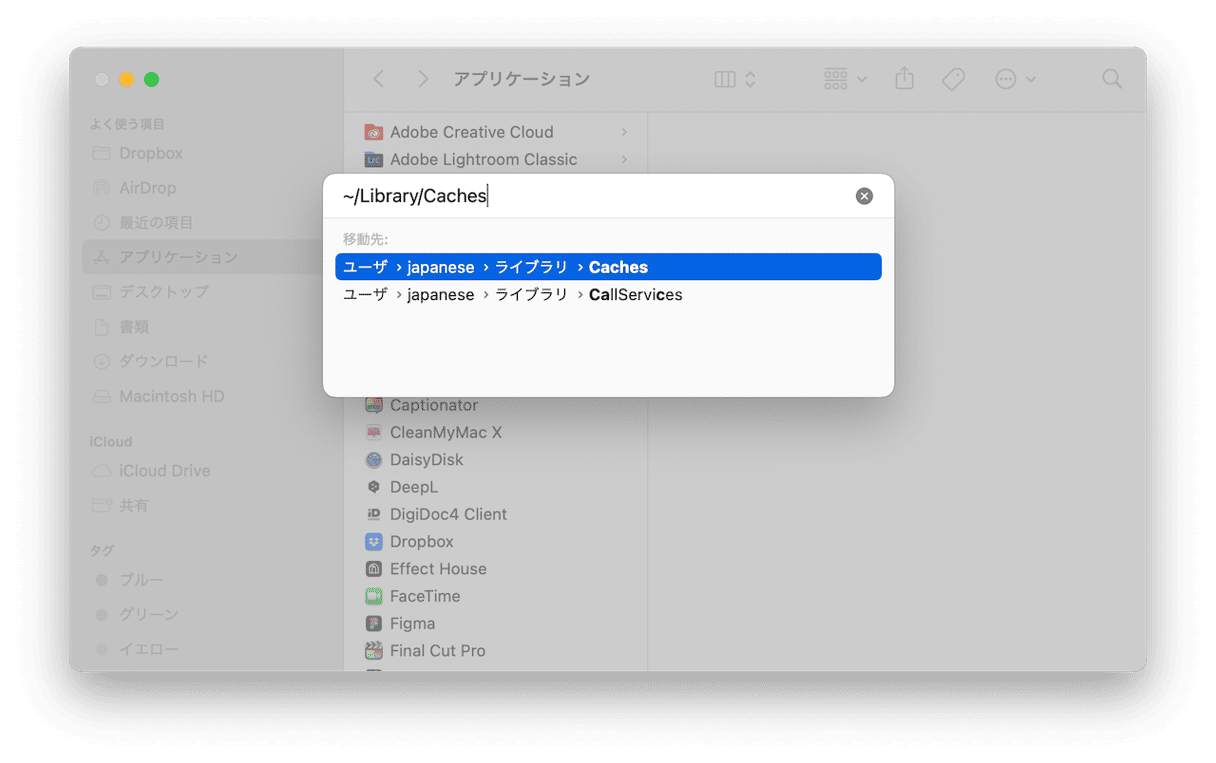Go back with the left chevron
The image size is (1216, 763).
point(379,79)
